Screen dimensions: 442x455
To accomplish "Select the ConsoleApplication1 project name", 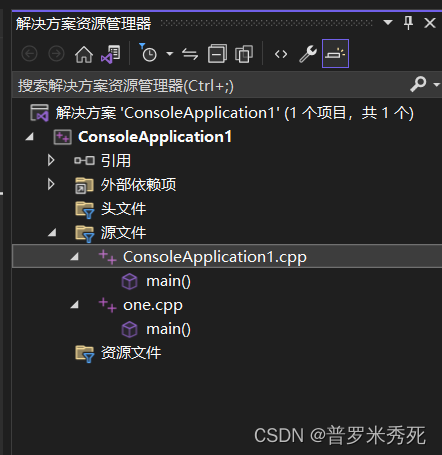I will click(155, 137).
